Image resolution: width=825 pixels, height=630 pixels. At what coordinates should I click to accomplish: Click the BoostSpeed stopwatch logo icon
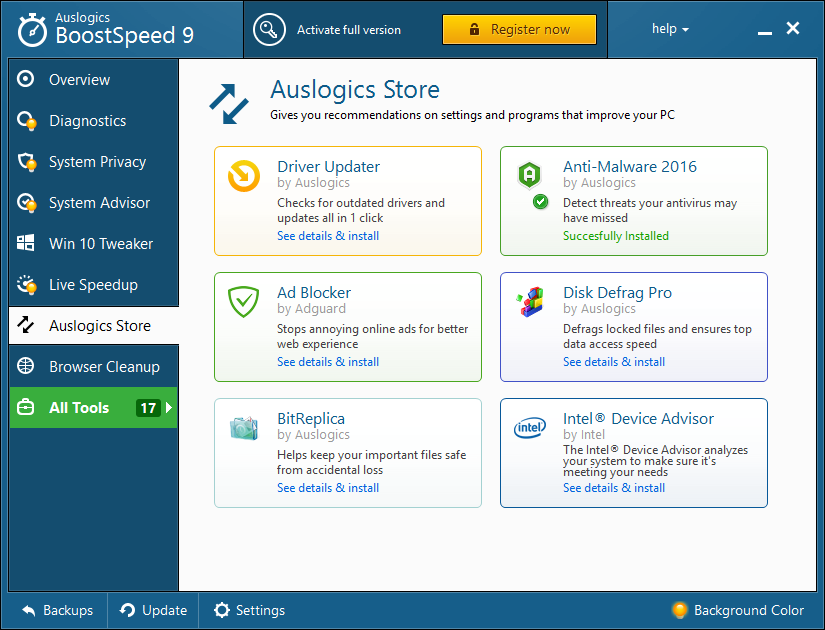[x=32, y=31]
